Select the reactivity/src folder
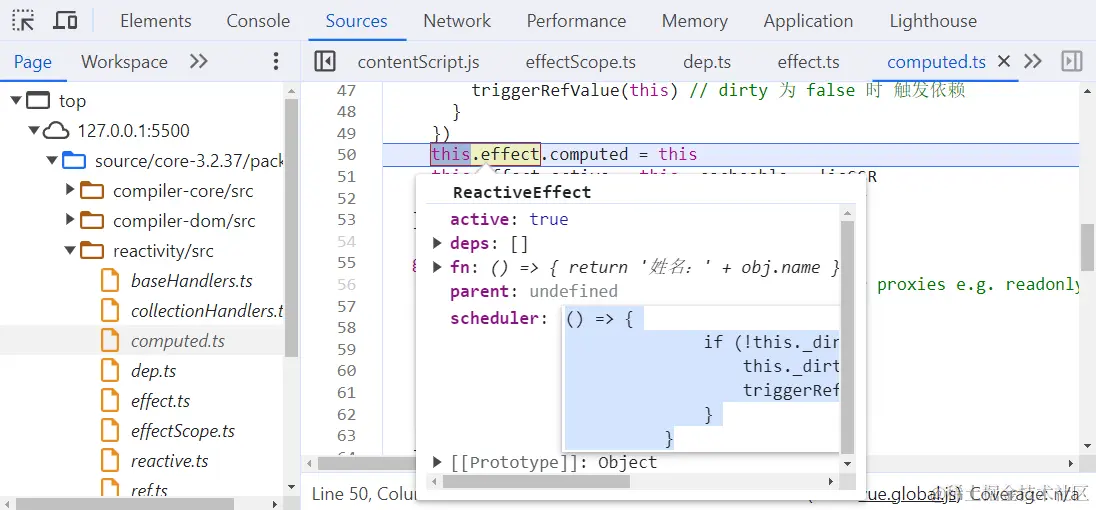 [163, 251]
